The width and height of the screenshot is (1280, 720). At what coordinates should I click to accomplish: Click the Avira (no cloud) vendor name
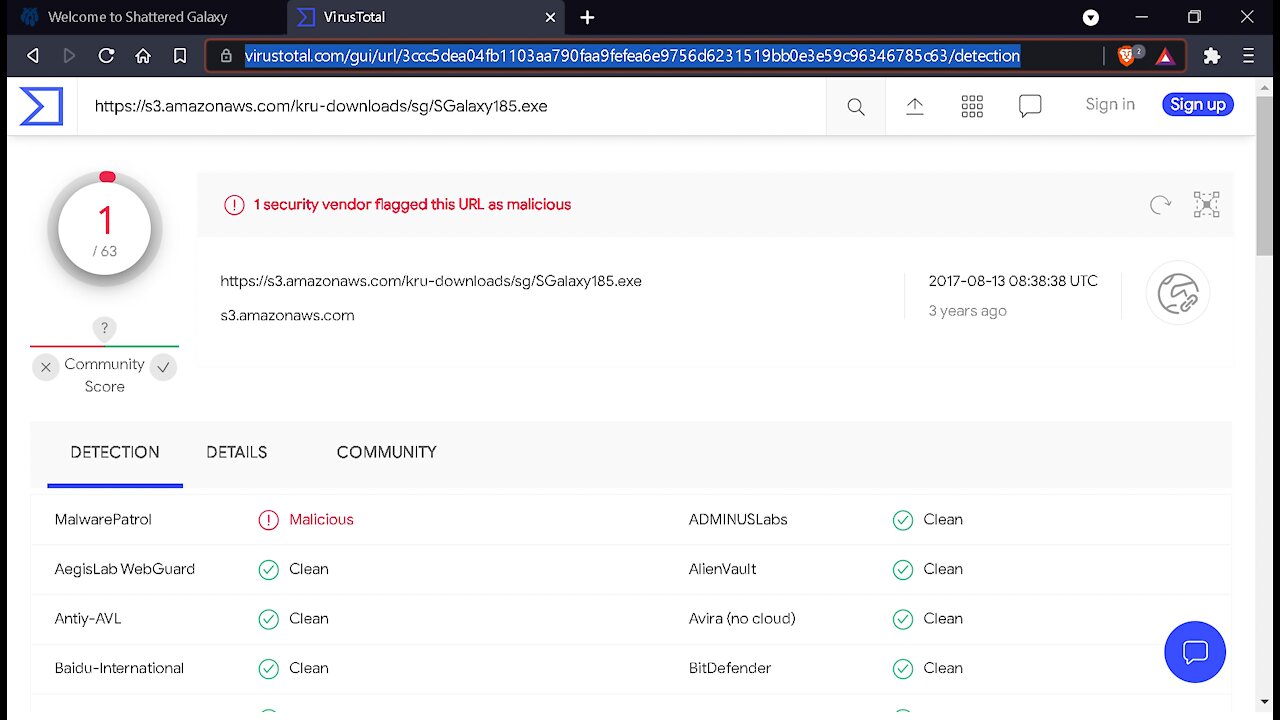tap(742, 619)
